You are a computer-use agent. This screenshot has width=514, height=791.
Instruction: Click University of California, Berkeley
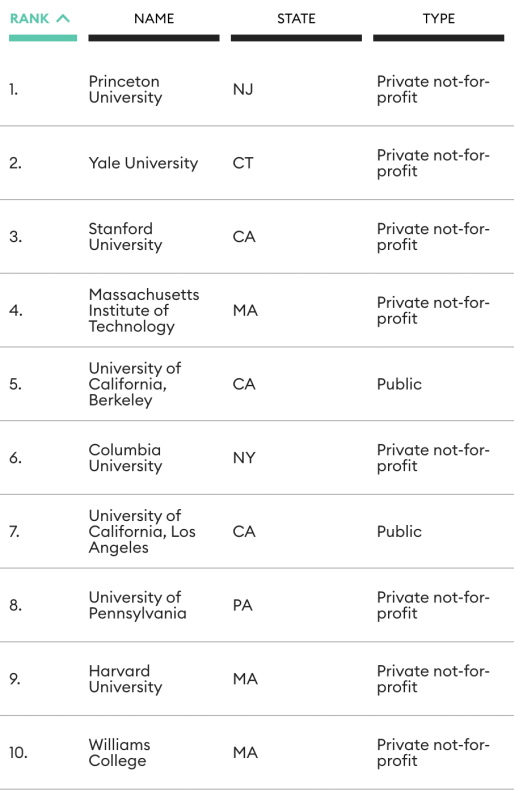(135, 384)
